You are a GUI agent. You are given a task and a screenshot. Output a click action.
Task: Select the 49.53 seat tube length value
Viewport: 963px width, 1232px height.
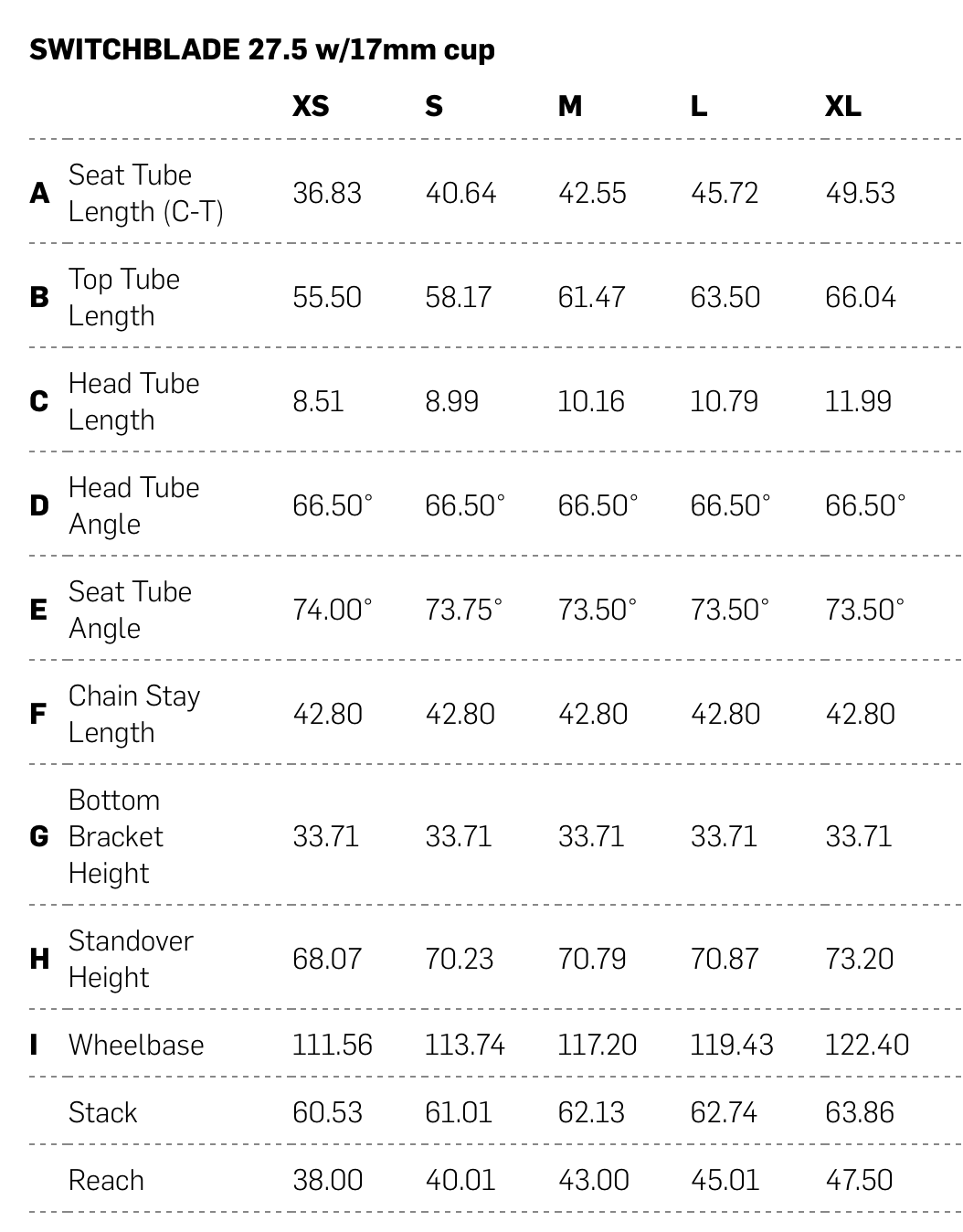click(860, 193)
